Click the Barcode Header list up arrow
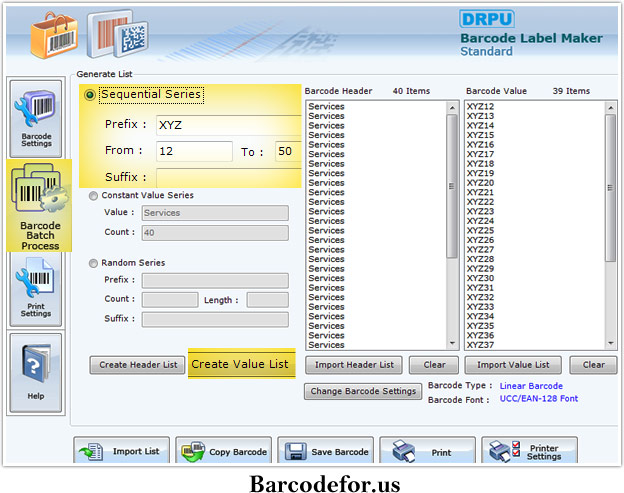Viewport: 624px width, 493px height. click(x=452, y=107)
